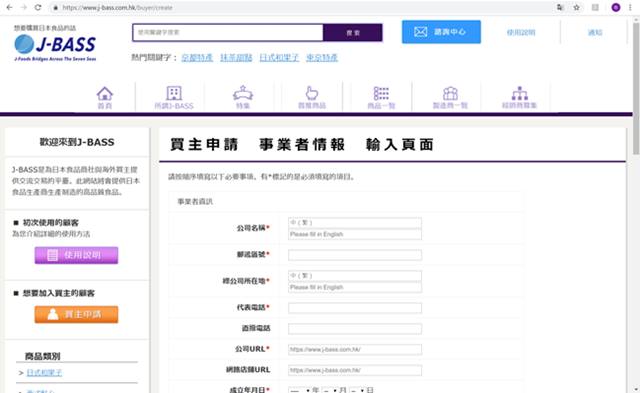Image resolution: width=640 pixels, height=393 pixels.
Task: Open the blue 諮詢中心 inquiry center button
Action: [441, 32]
